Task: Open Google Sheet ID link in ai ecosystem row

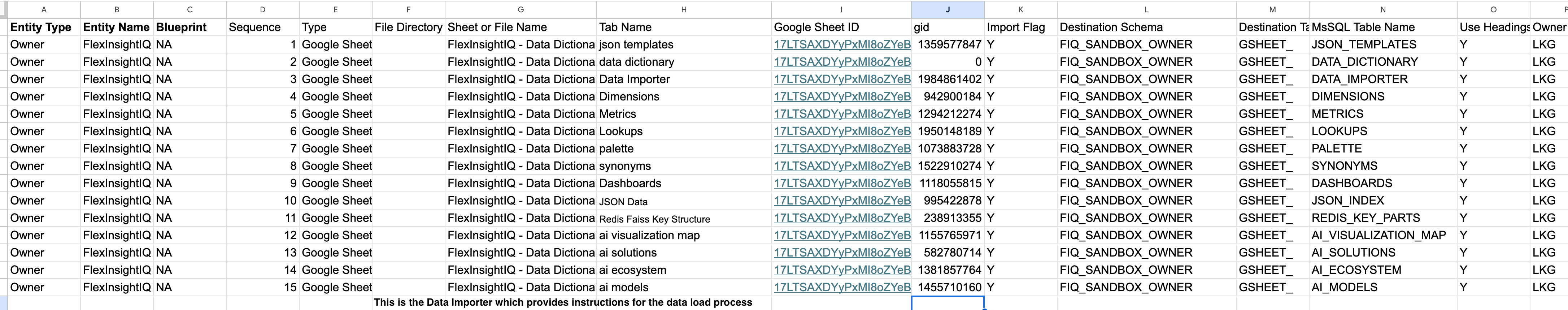Action: [842, 270]
